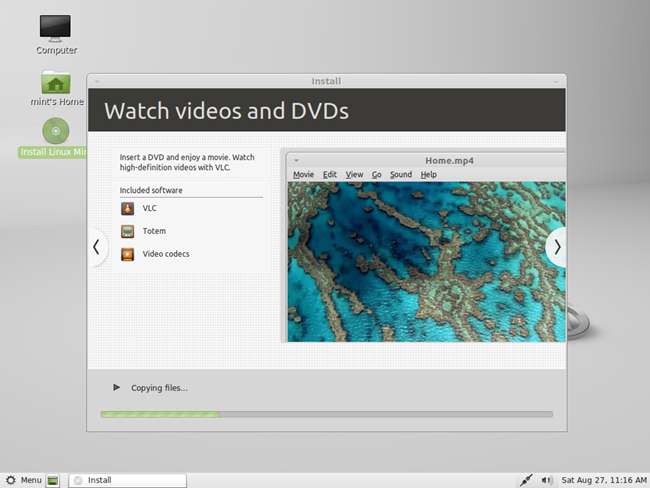The height and width of the screenshot is (488, 650).
Task: Open the Install window menu button
Action: coord(97,81)
